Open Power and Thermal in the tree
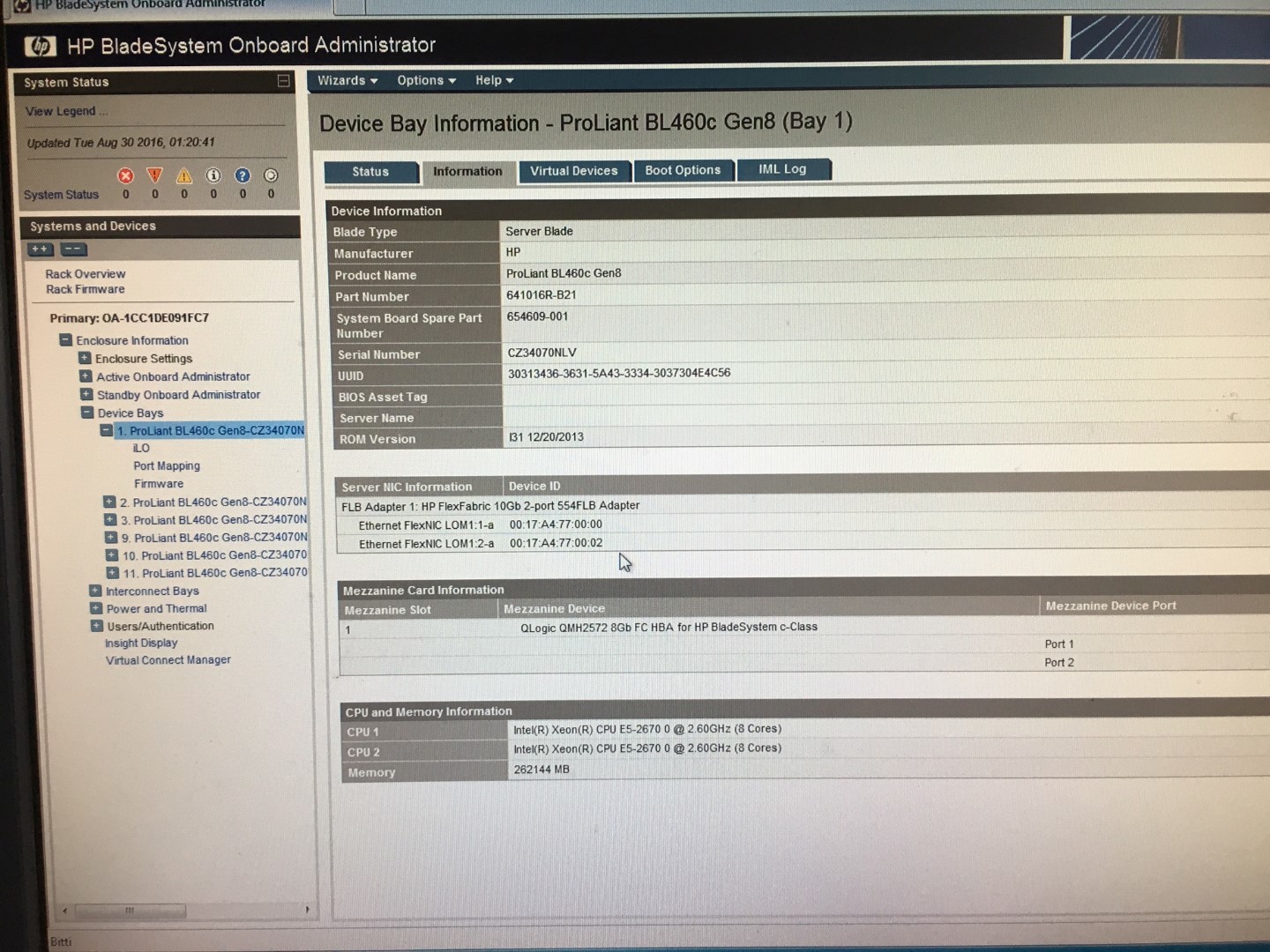 [157, 608]
